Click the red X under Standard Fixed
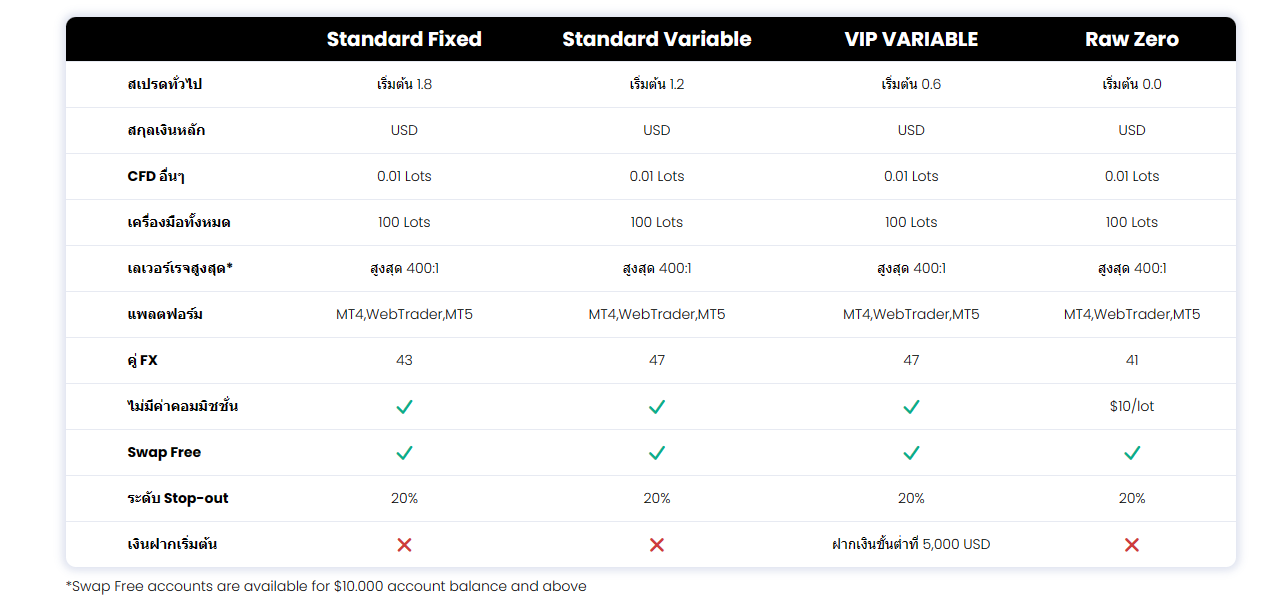Image resolution: width=1271 pixels, height=611 pixels. click(x=404, y=545)
